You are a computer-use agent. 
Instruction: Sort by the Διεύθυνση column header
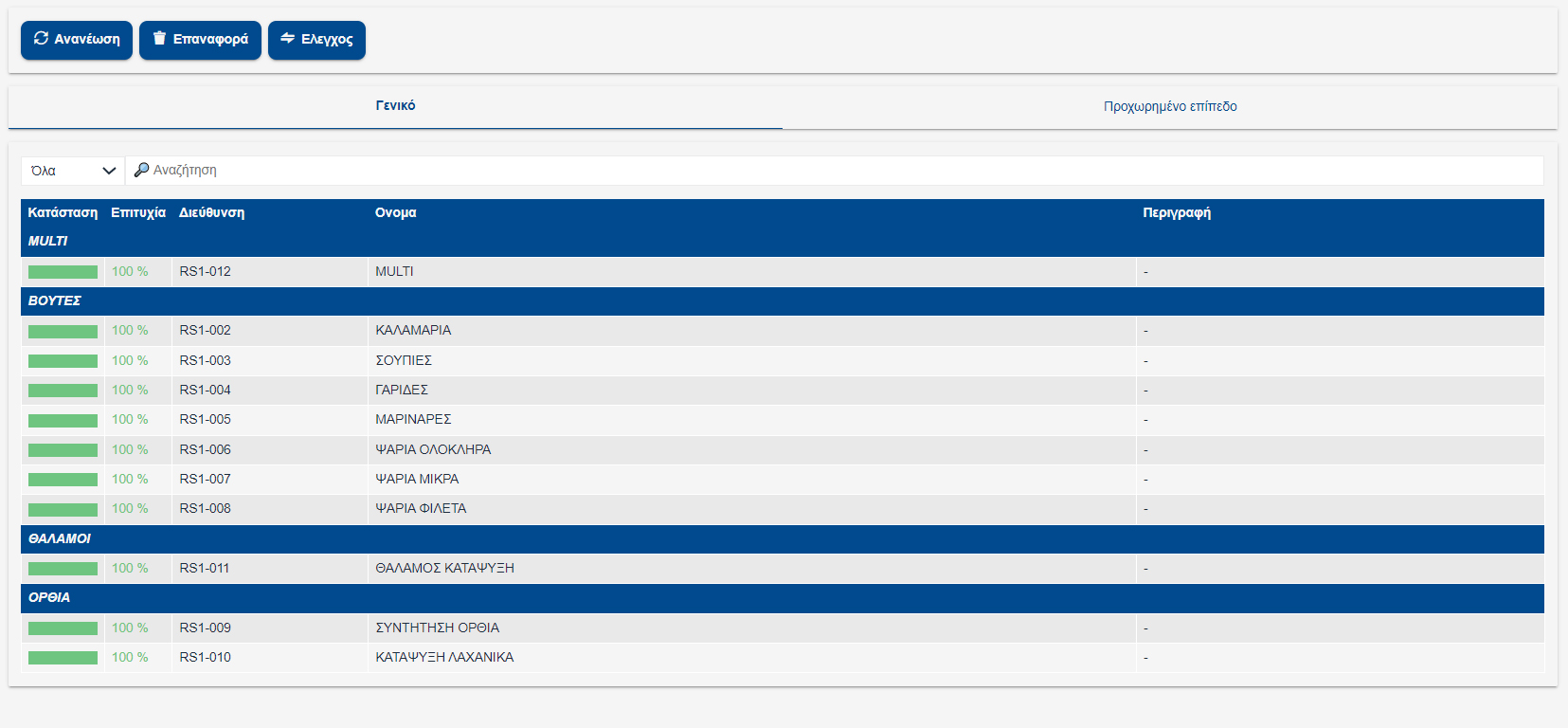coord(211,213)
